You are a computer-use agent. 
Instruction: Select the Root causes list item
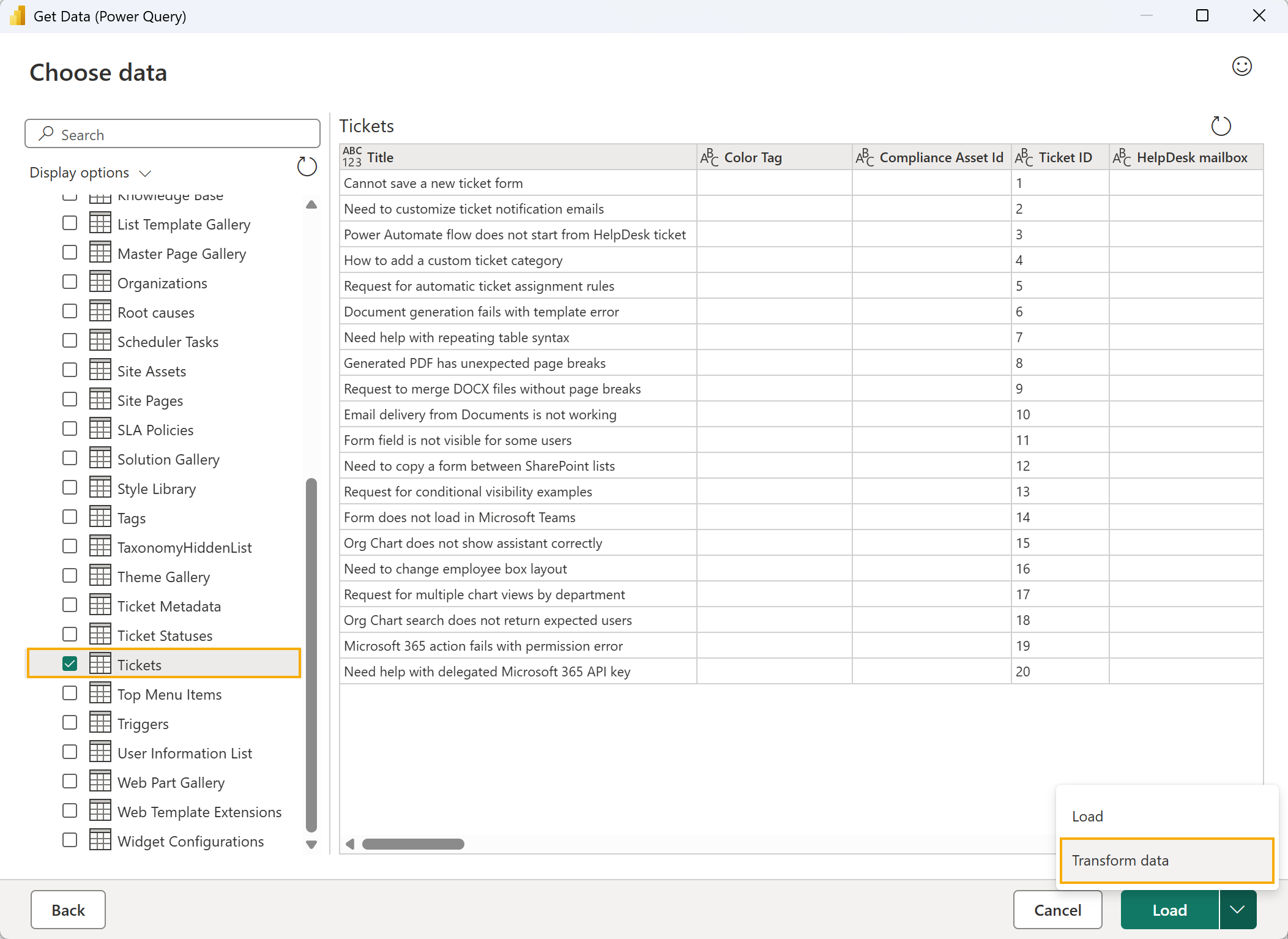163,312
